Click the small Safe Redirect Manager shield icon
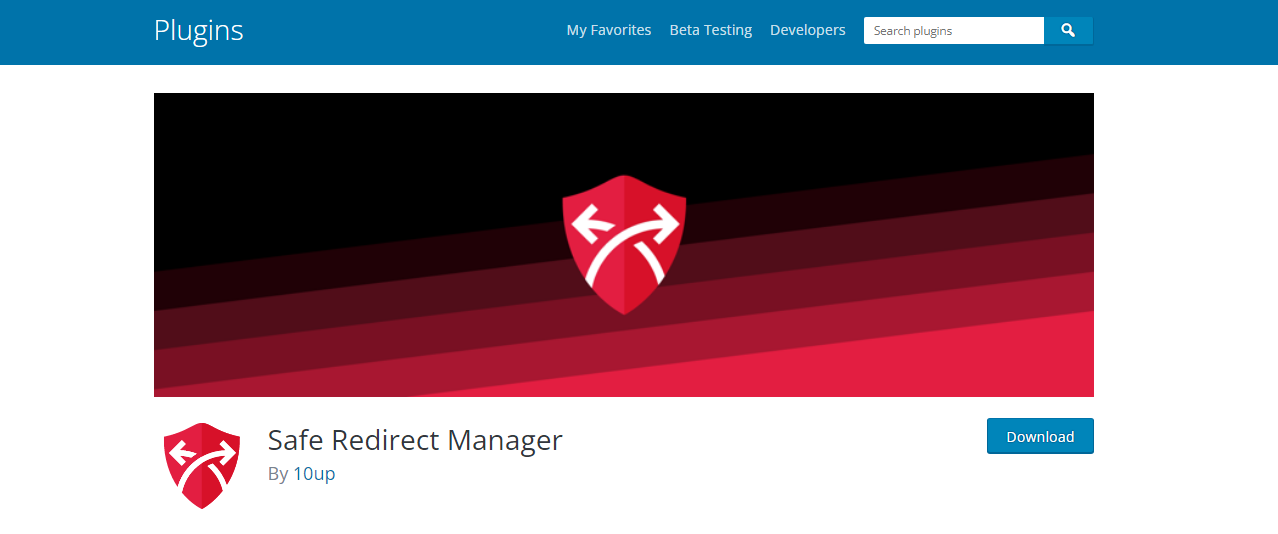 click(202, 465)
